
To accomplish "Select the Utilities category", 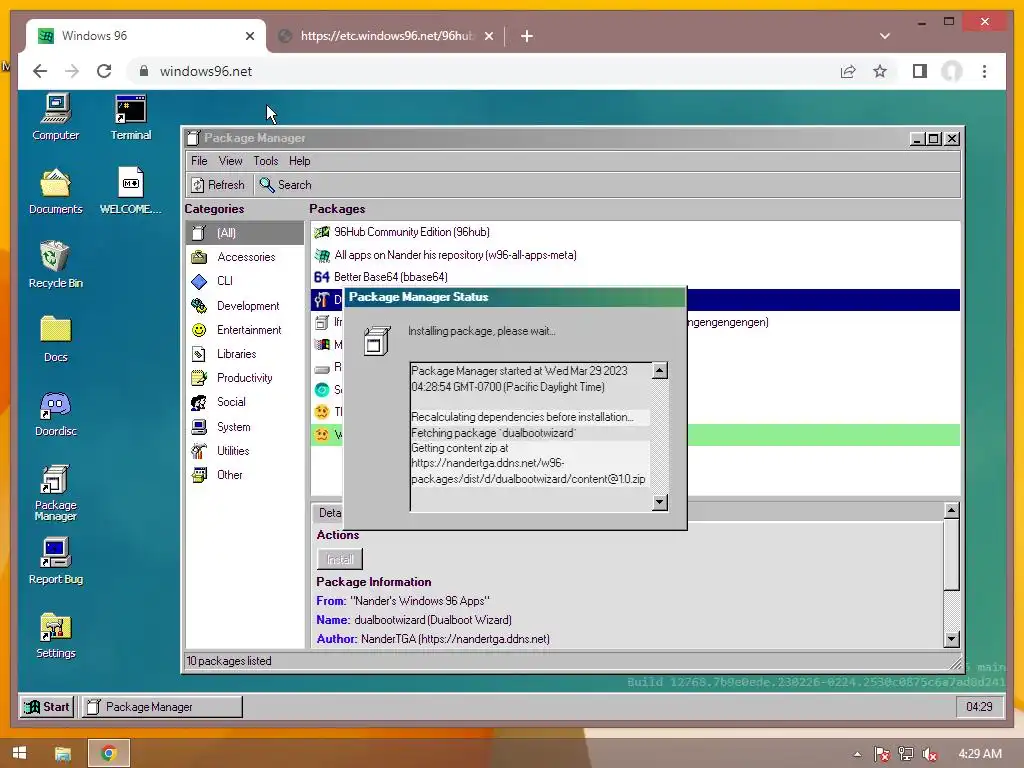I will [x=245, y=451].
